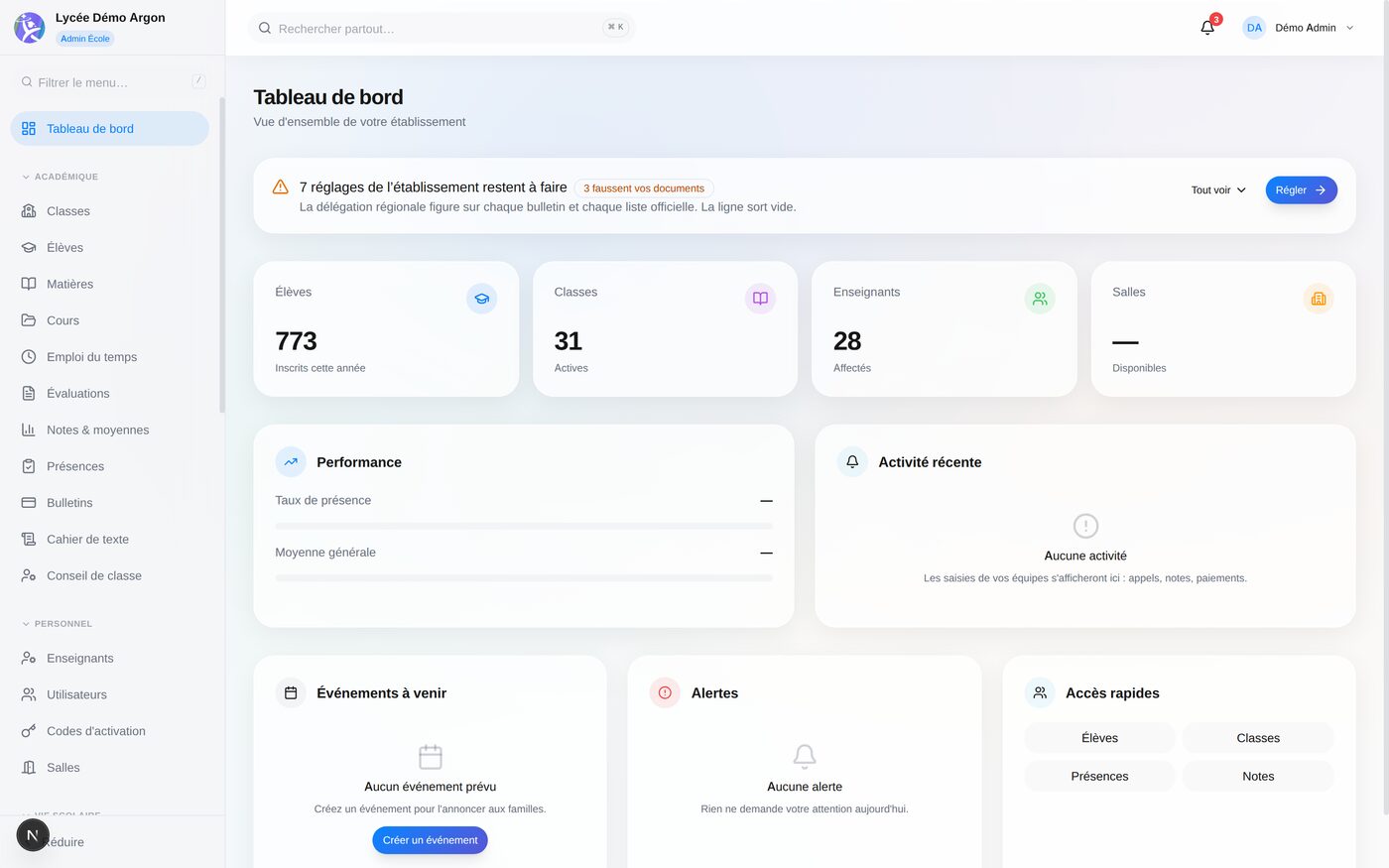Open Présences quick access button
The image size is (1389, 868).
pos(1099,777)
